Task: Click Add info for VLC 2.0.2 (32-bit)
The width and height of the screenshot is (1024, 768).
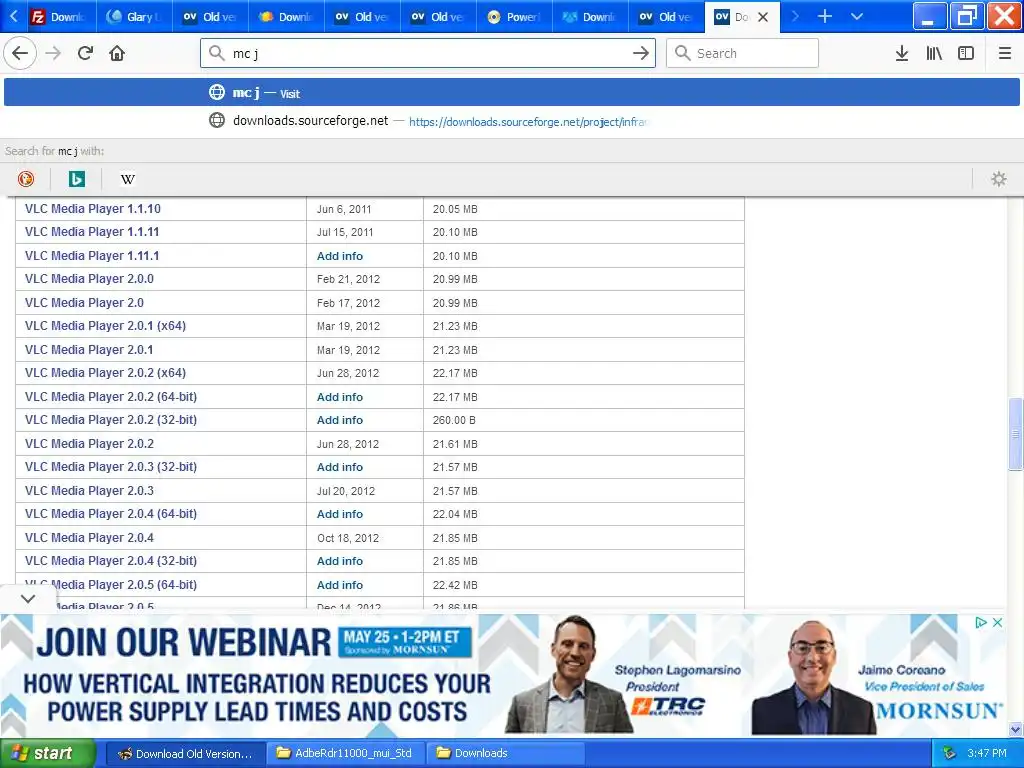Action: tap(340, 420)
